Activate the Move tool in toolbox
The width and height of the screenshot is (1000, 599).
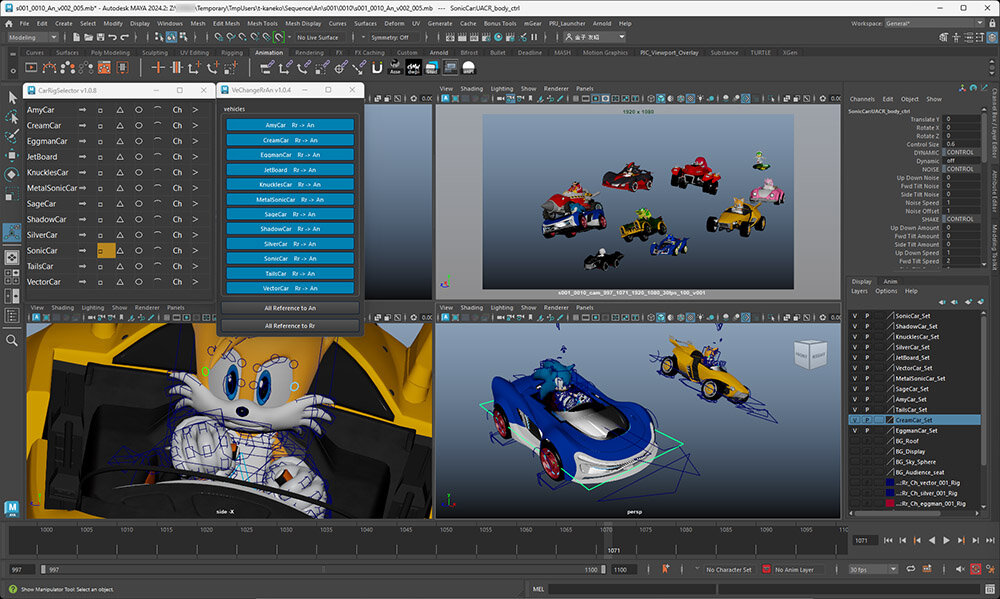click(x=12, y=155)
